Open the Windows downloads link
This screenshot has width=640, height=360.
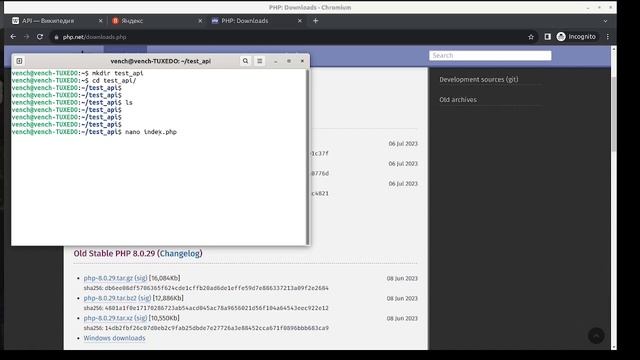click(114, 338)
